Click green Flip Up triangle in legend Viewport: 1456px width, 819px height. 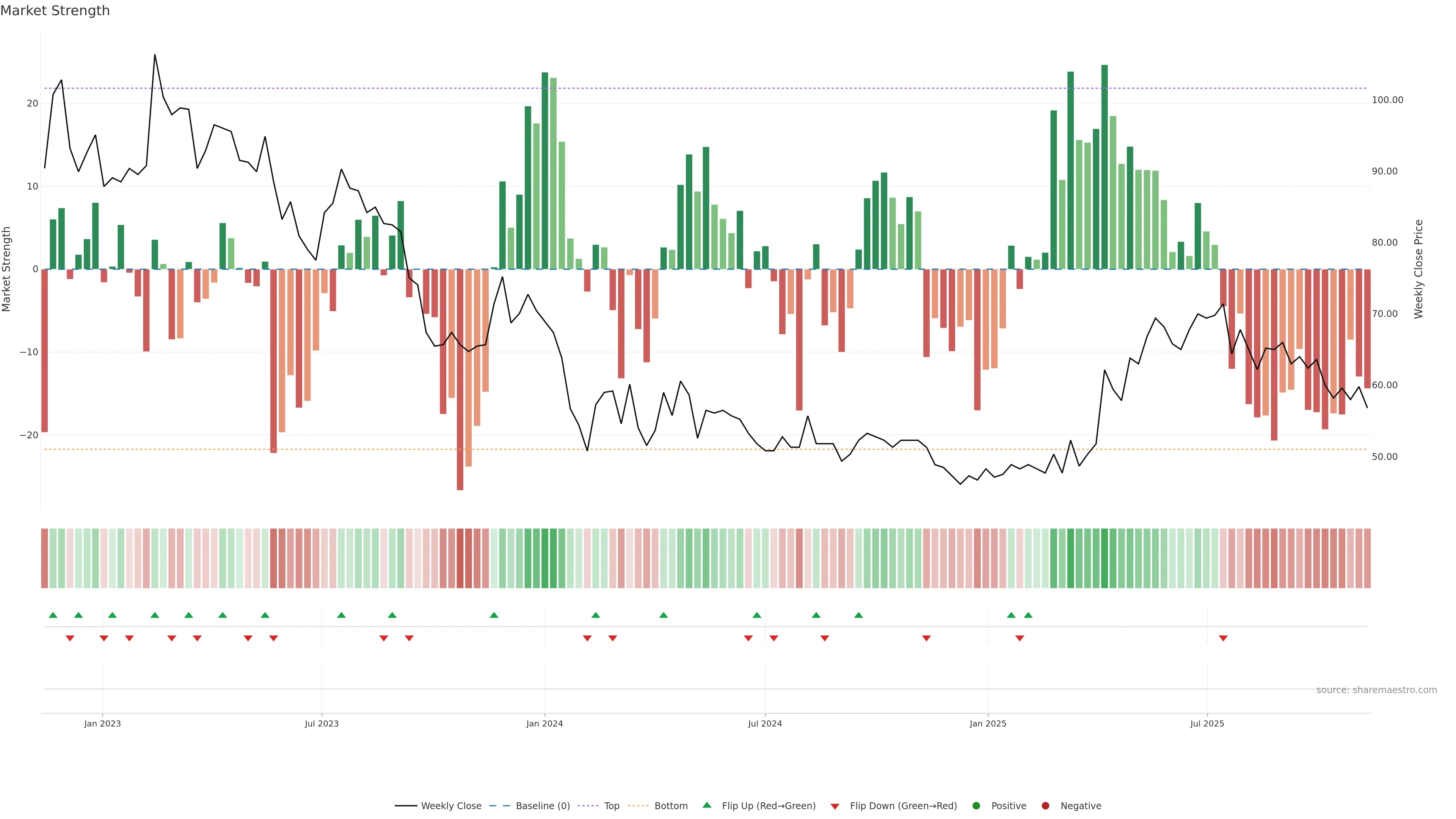click(706, 805)
